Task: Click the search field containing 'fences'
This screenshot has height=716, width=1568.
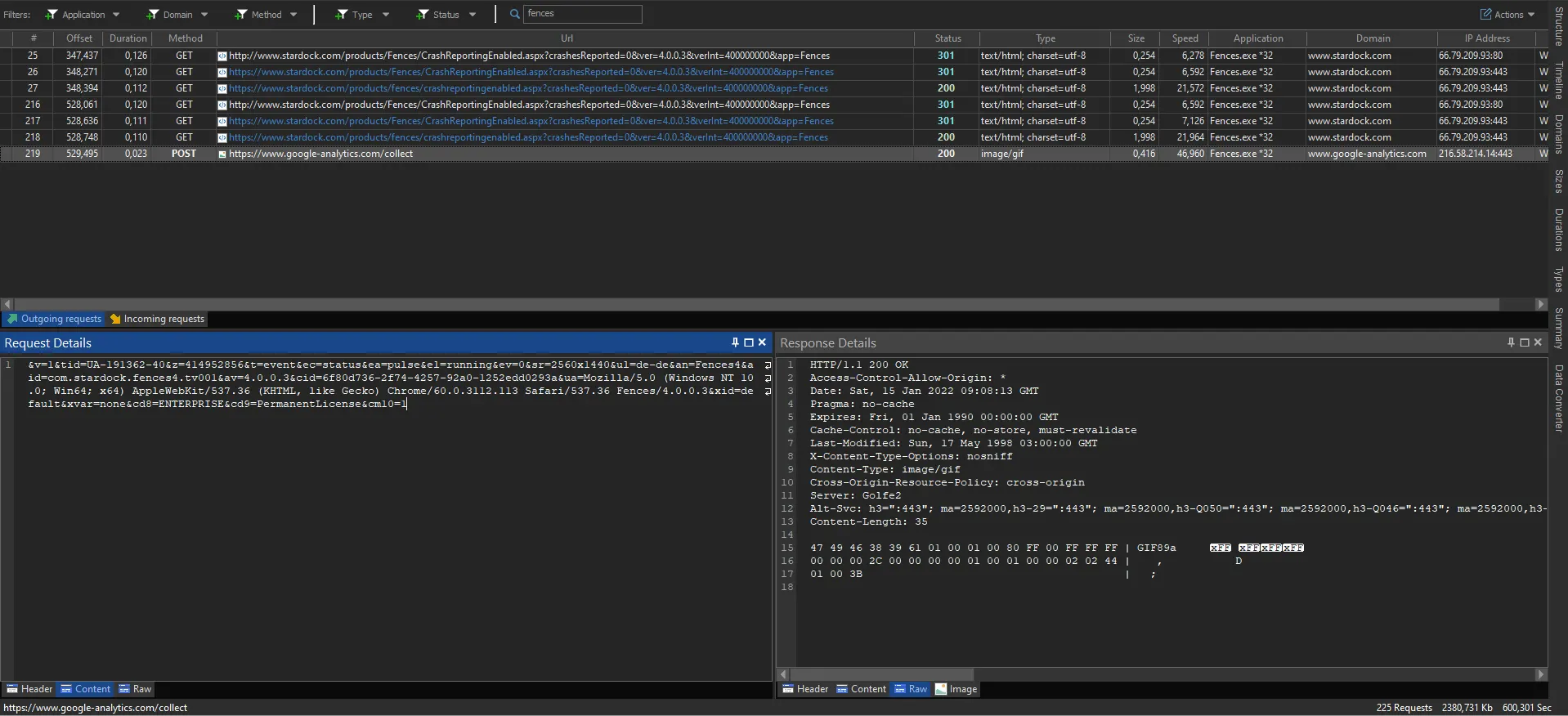Action: click(x=581, y=14)
